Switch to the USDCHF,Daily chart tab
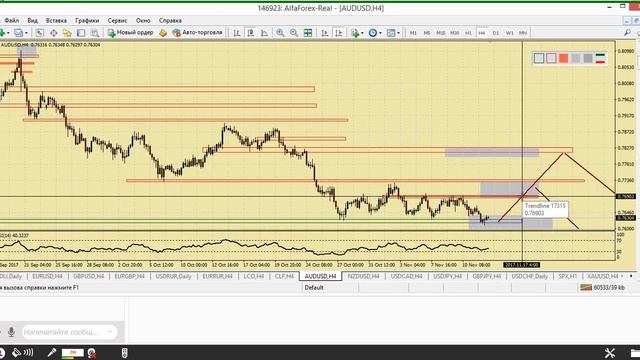 tap(529, 276)
